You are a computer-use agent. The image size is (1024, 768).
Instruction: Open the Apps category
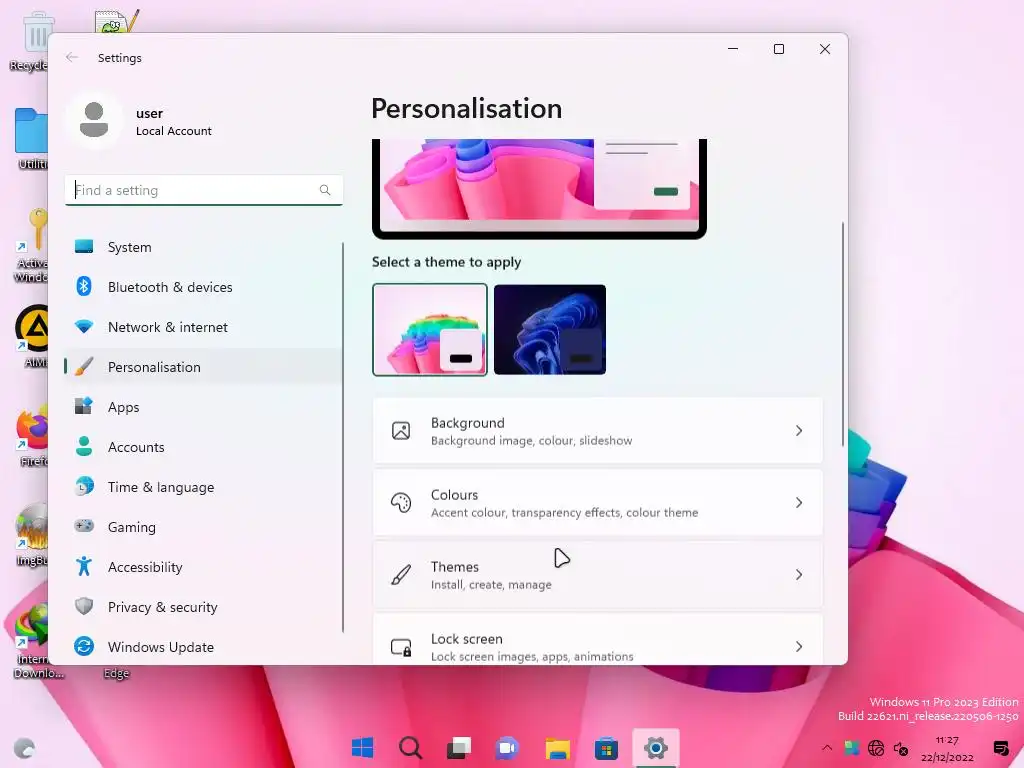pos(203,407)
